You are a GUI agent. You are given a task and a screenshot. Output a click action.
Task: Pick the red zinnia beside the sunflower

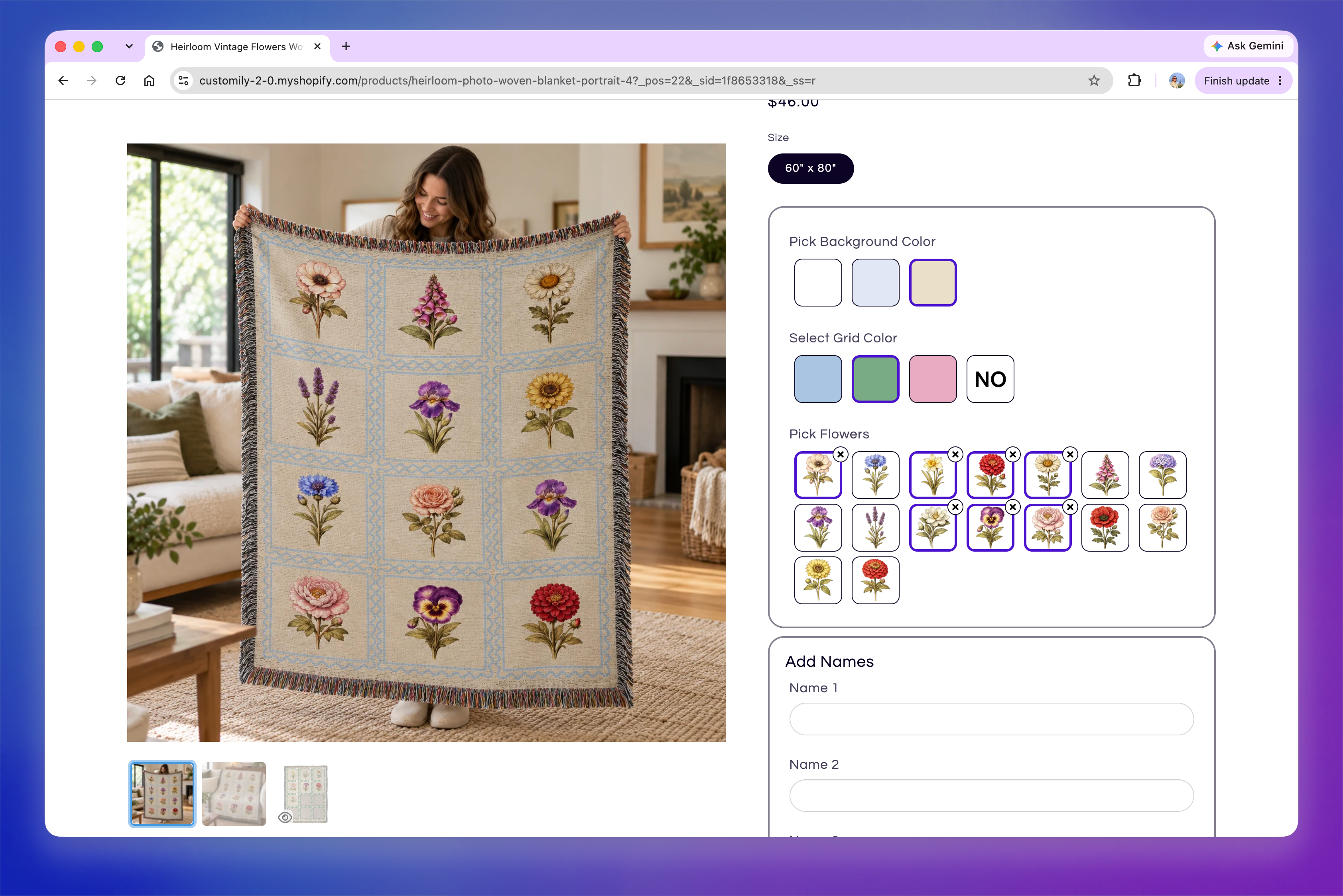tap(875, 580)
